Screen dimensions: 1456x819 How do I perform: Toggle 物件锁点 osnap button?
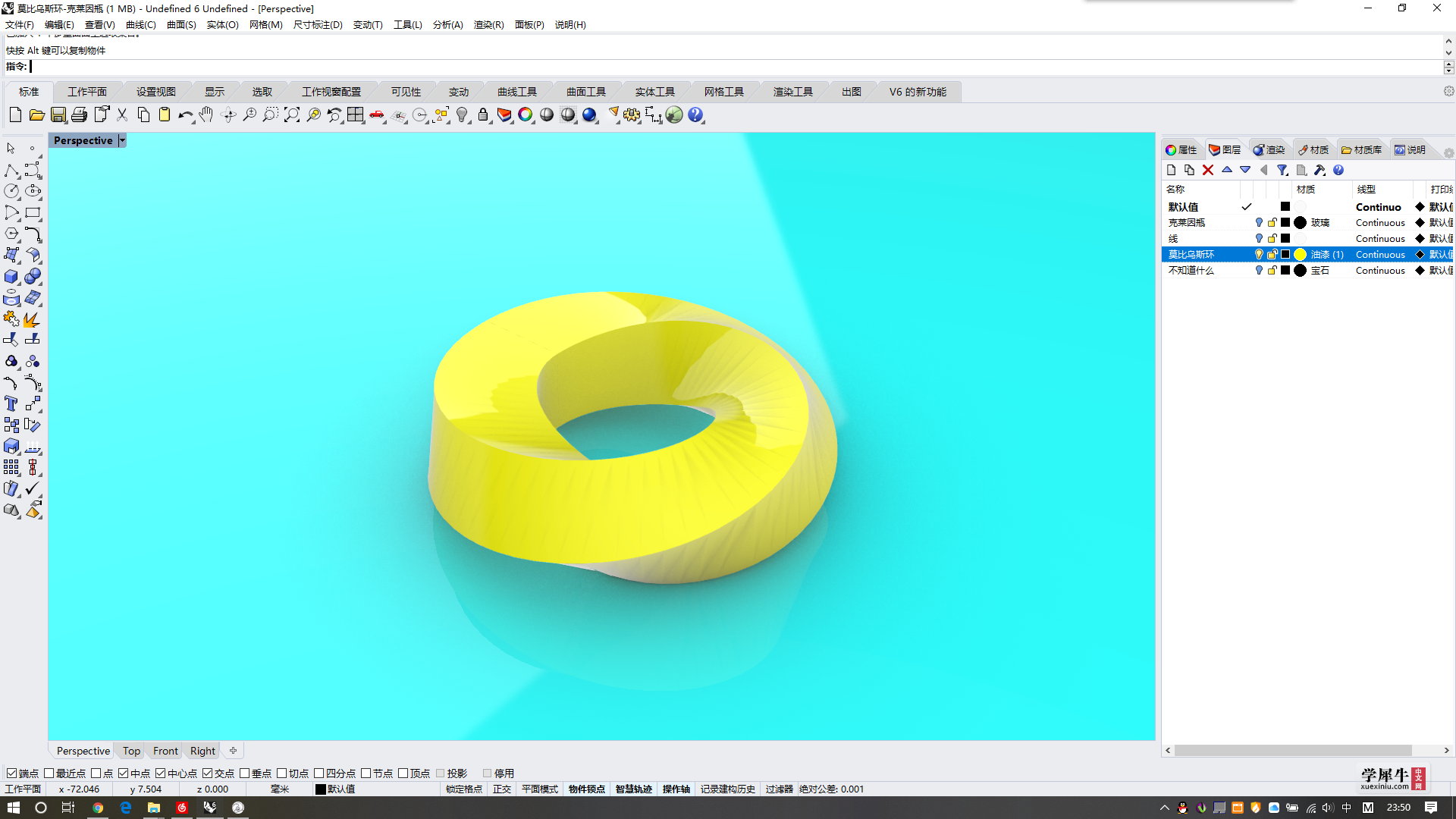click(587, 789)
